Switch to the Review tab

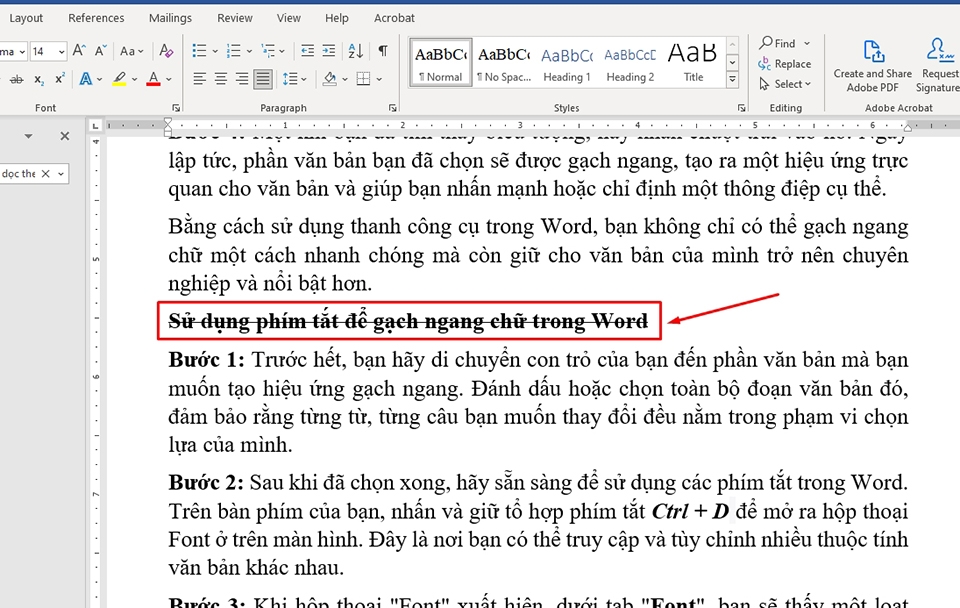(234, 18)
